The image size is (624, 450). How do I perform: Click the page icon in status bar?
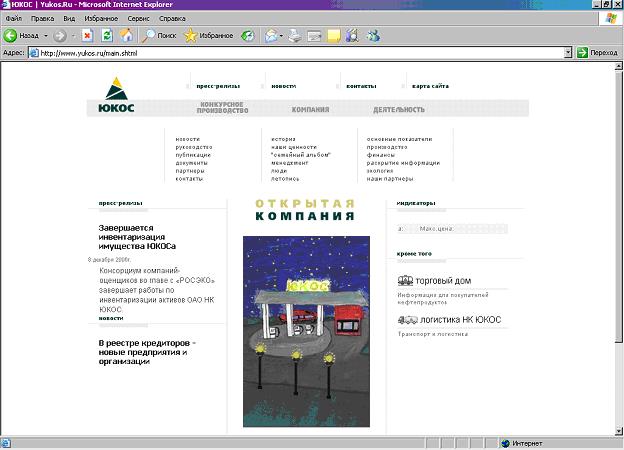click(x=6, y=443)
